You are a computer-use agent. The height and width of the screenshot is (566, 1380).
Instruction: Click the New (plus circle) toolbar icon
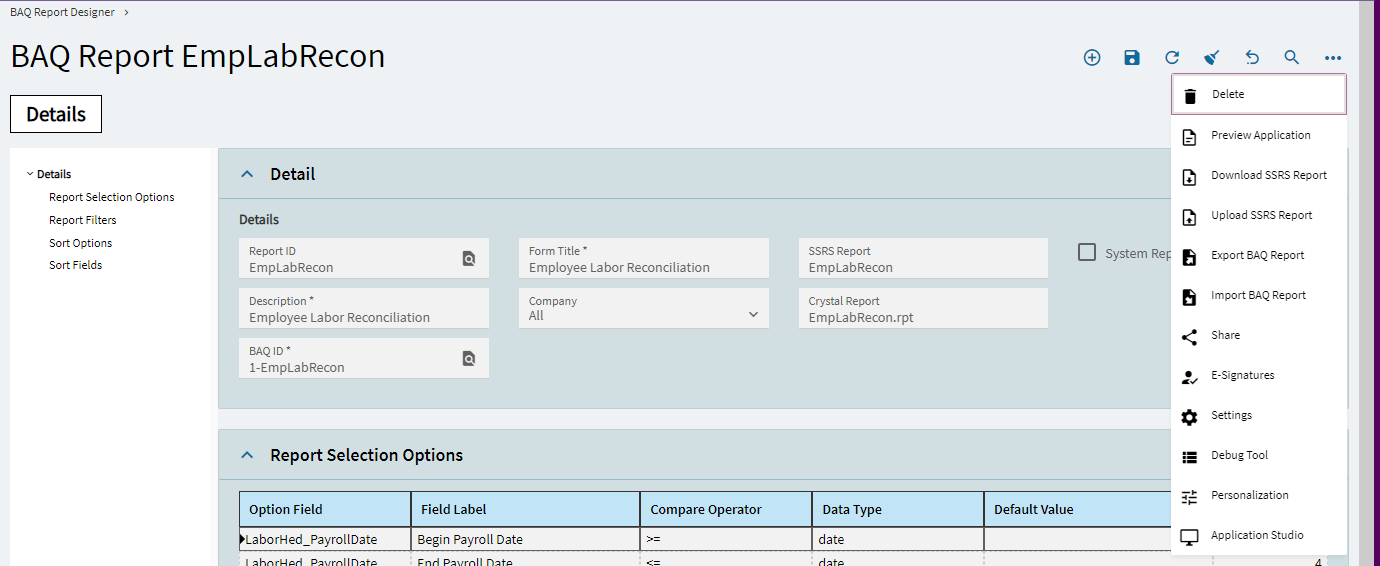click(x=1092, y=58)
